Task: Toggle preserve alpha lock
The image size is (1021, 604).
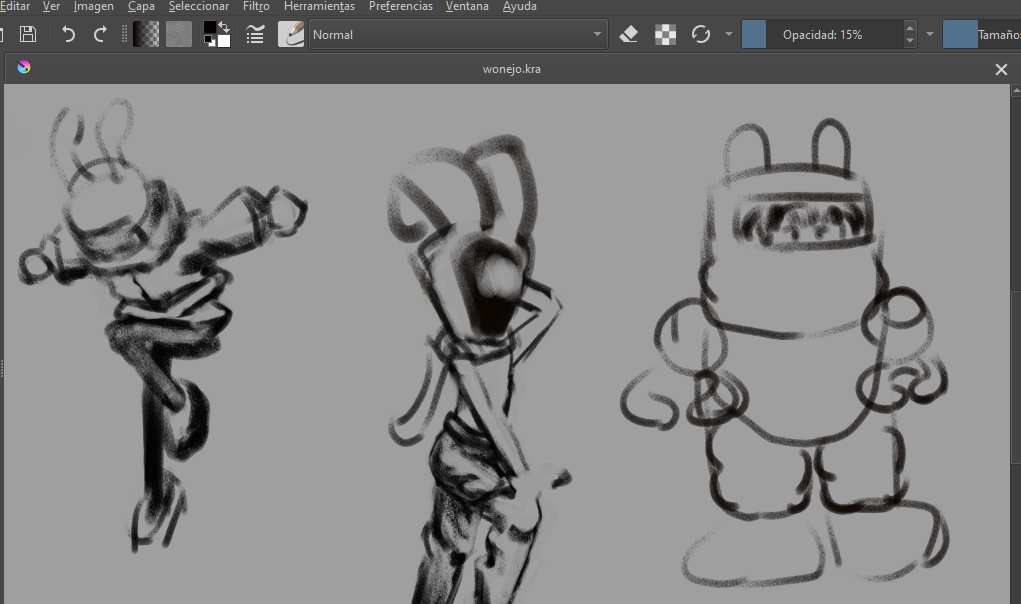Action: [665, 35]
